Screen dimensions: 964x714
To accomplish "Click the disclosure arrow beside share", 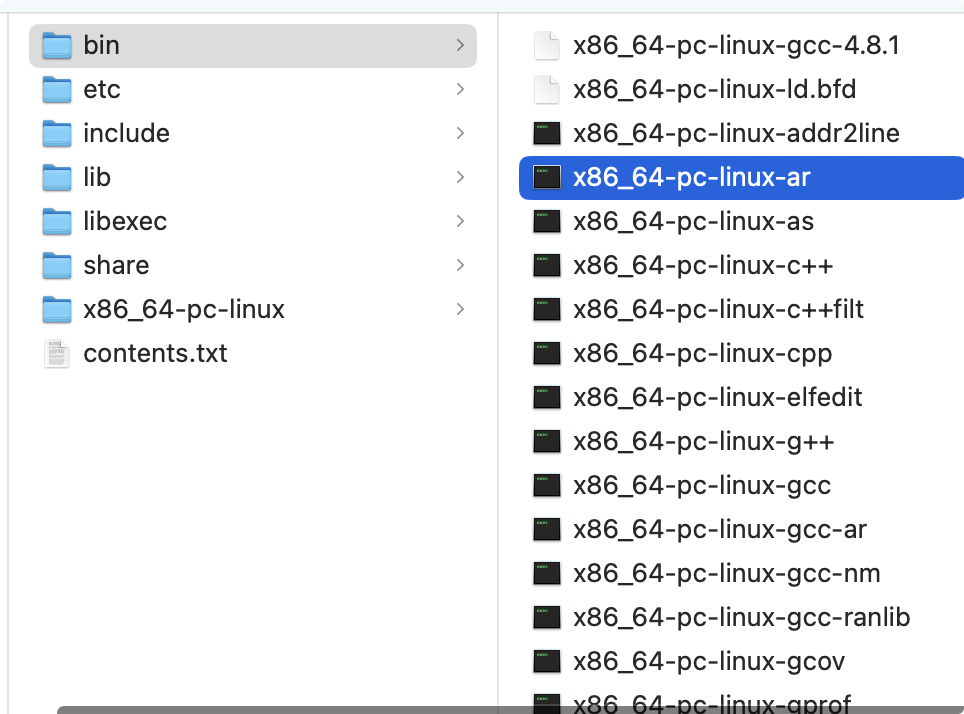I will tap(460, 265).
